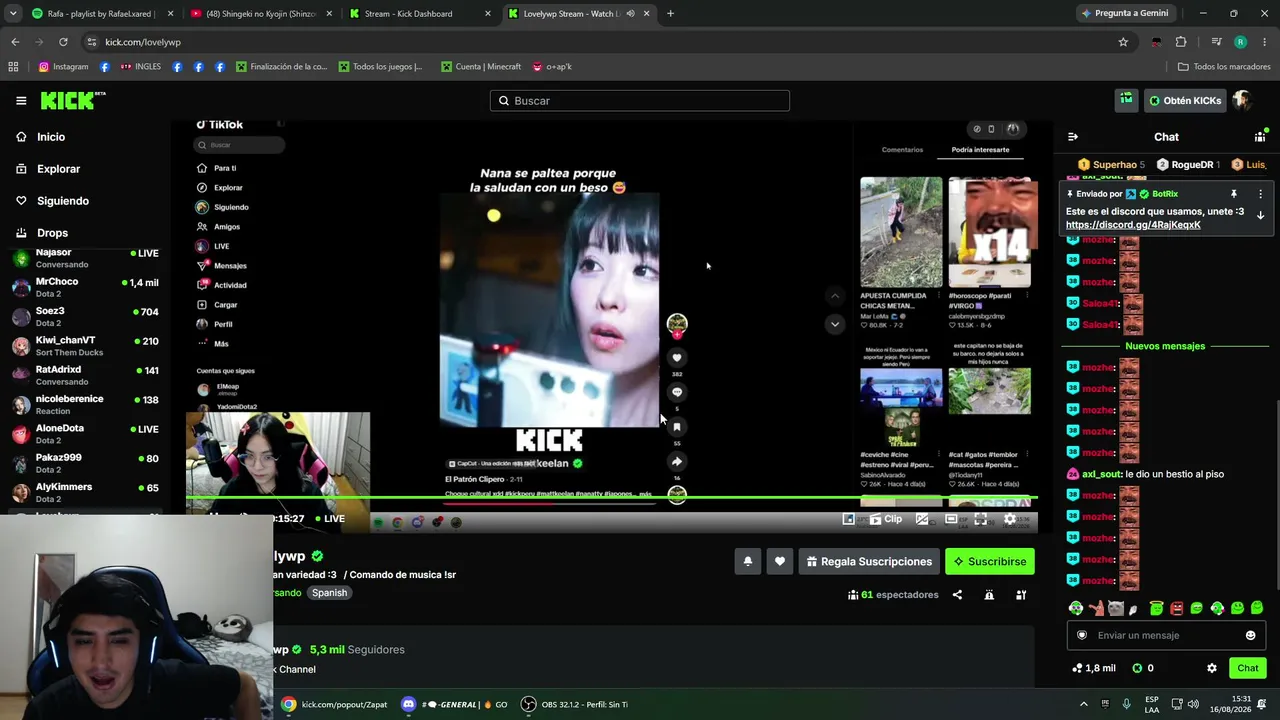Open the Cuenta | Minecraft bookmark
Viewport: 1280px width, 720px height.
coord(481,67)
